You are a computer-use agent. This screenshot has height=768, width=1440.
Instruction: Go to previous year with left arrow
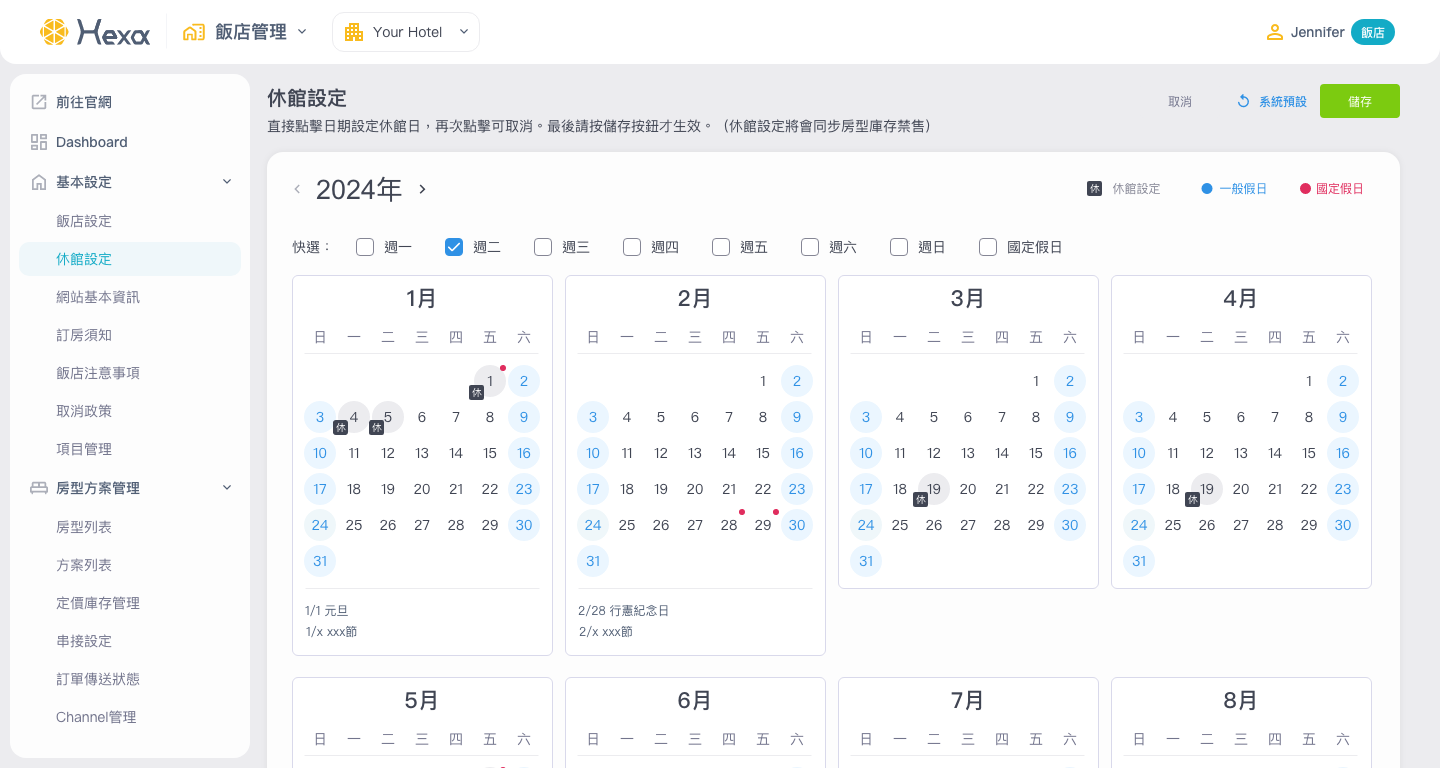click(297, 190)
